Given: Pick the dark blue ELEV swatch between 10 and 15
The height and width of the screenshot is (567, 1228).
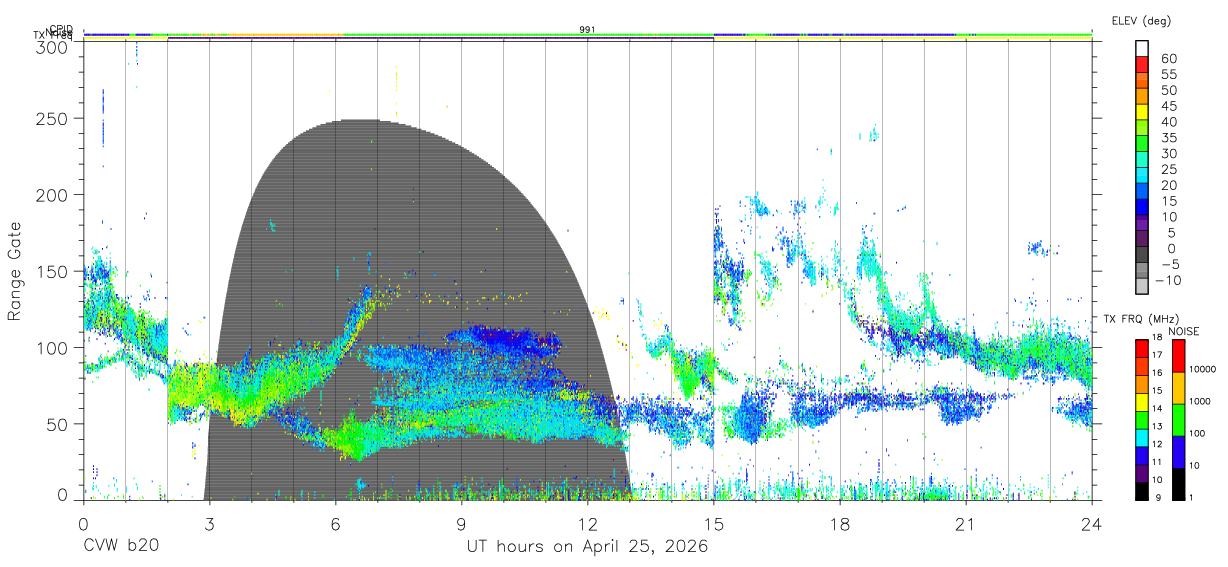Looking at the screenshot, I should (1142, 208).
